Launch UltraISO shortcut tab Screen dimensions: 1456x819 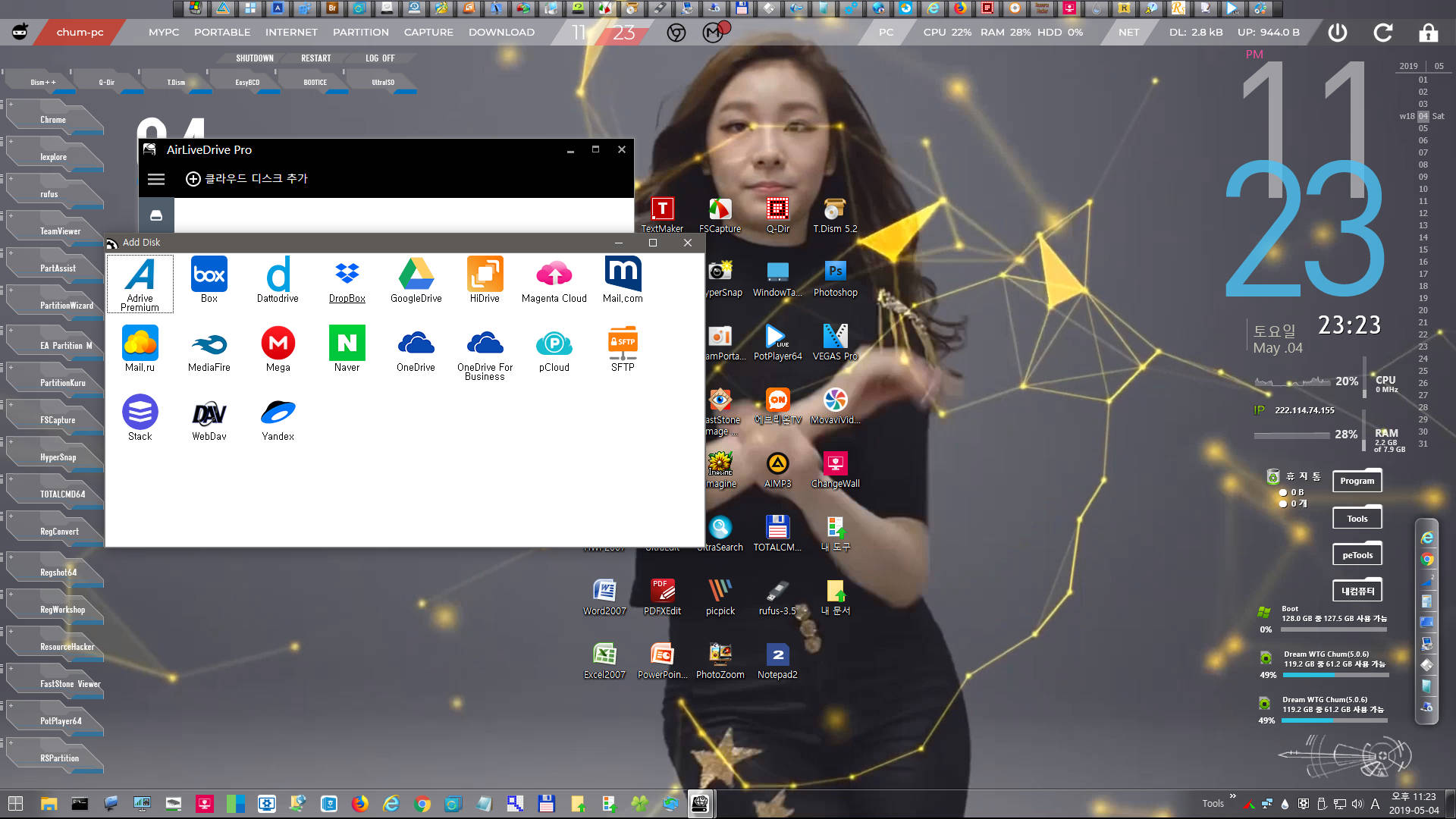point(383,82)
